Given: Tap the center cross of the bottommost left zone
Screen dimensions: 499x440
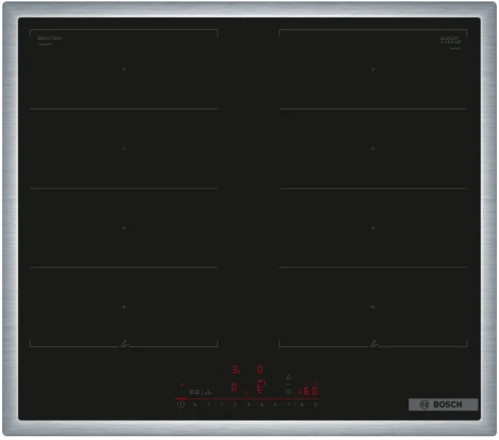Looking at the screenshot, I should click(124, 307).
